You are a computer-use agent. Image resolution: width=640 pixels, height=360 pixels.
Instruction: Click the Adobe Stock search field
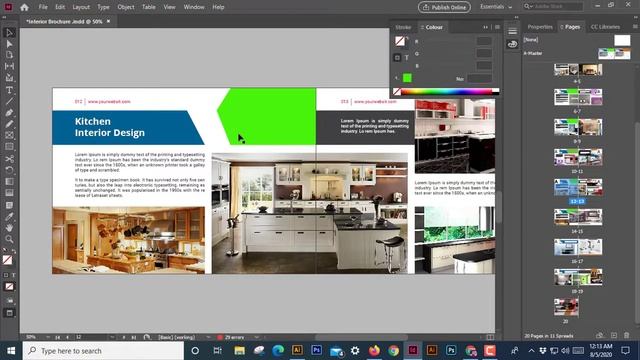coord(553,7)
